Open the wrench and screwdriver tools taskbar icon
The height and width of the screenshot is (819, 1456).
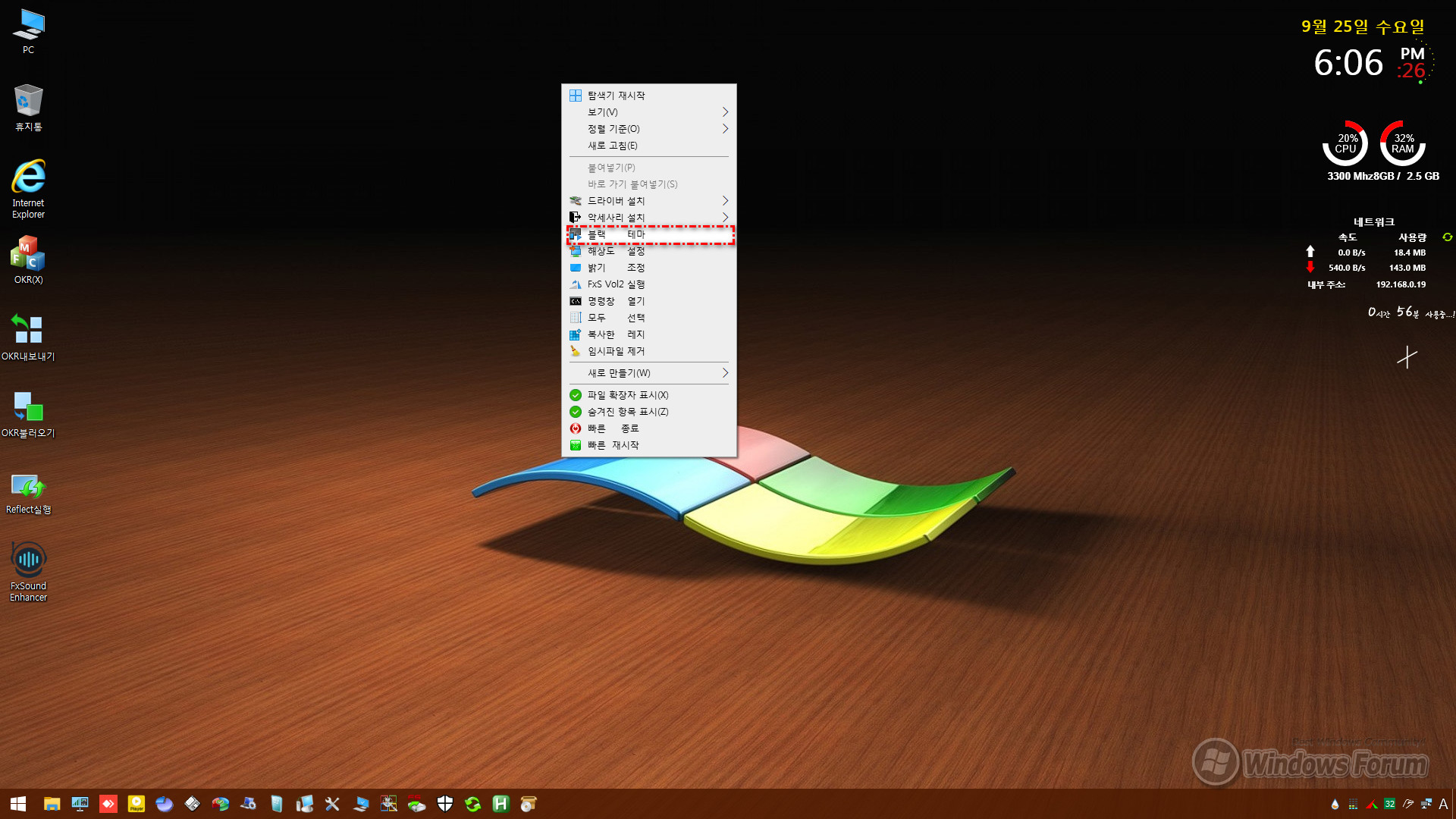click(332, 804)
